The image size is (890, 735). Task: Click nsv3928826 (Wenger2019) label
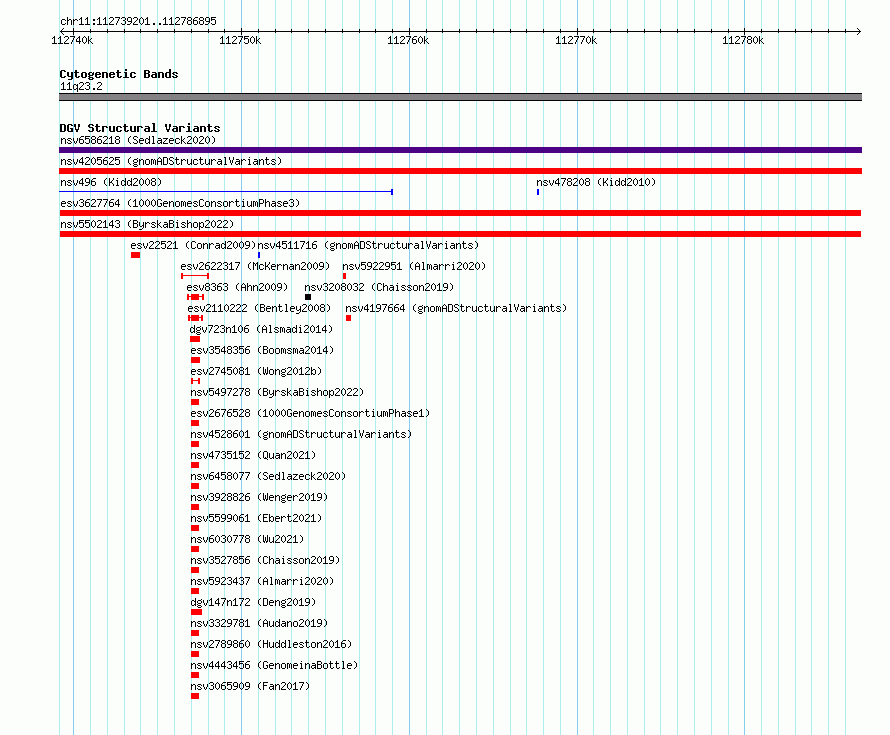[259, 497]
